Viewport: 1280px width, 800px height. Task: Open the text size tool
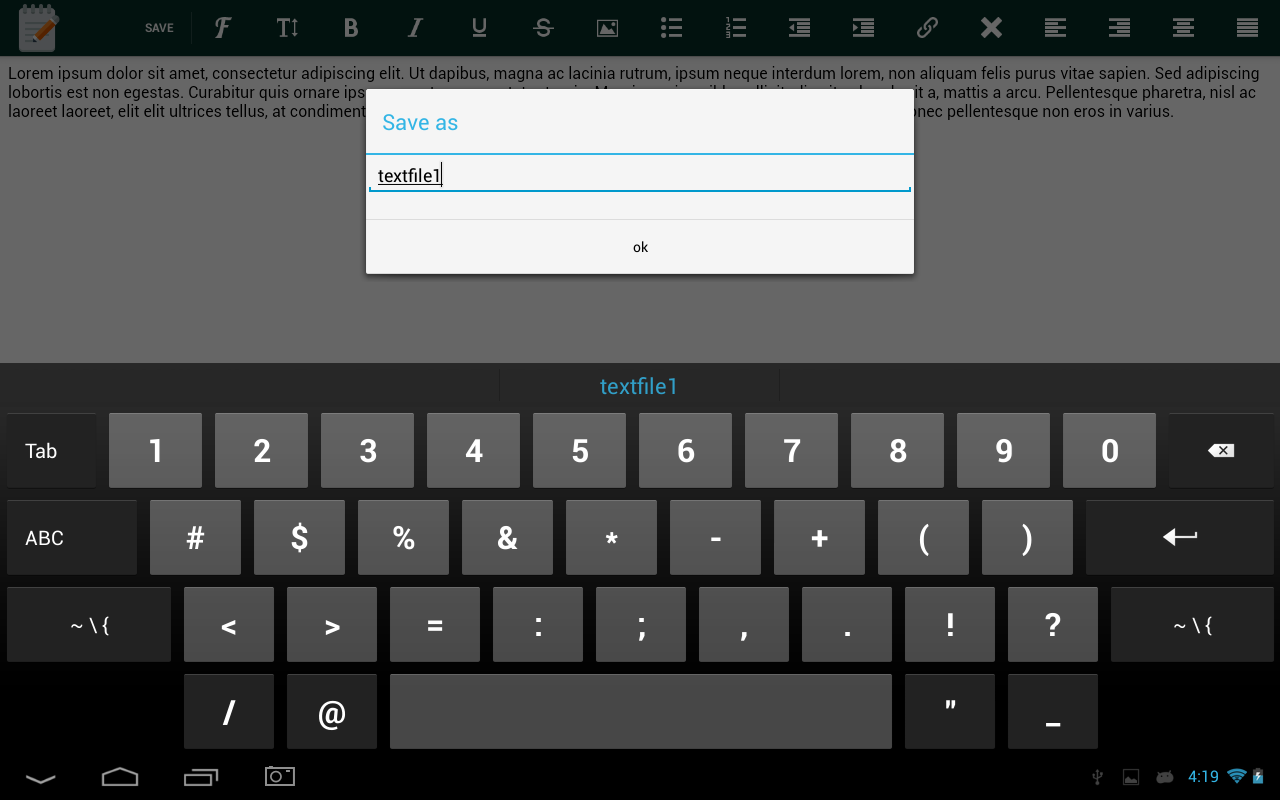pos(287,28)
